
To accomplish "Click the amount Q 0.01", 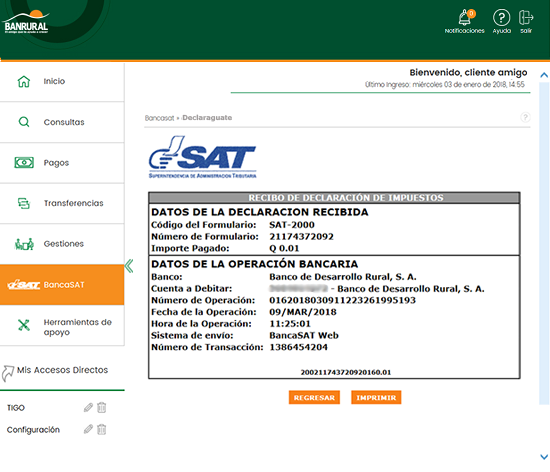I will pos(284,248).
